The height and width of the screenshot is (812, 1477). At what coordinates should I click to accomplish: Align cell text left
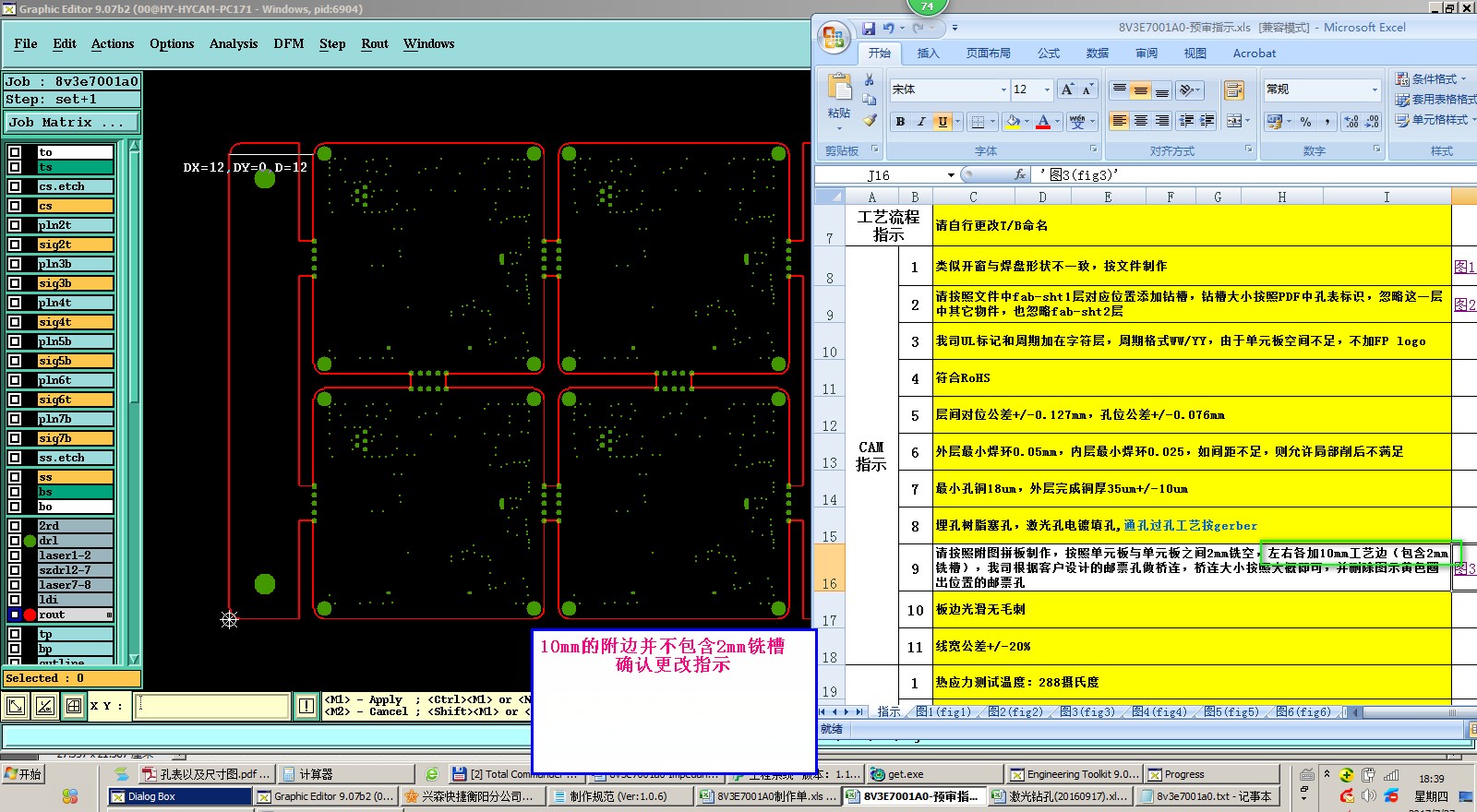click(1120, 121)
